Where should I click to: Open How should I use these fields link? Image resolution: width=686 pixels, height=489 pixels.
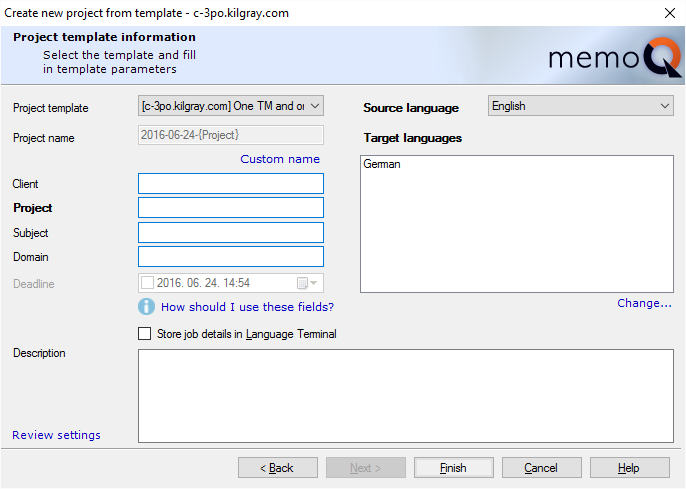[x=247, y=307]
